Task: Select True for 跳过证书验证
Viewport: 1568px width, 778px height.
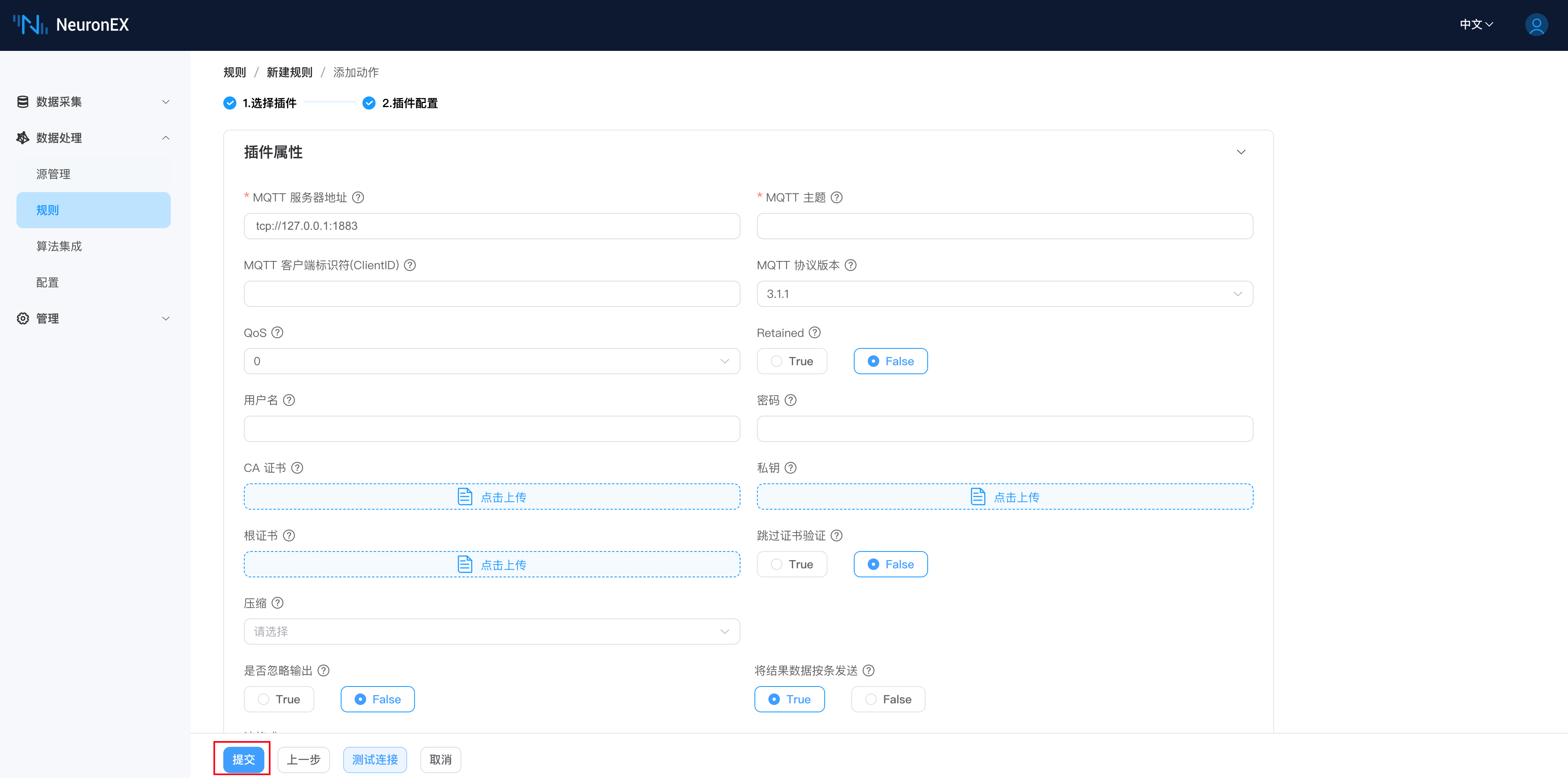Action: [791, 565]
